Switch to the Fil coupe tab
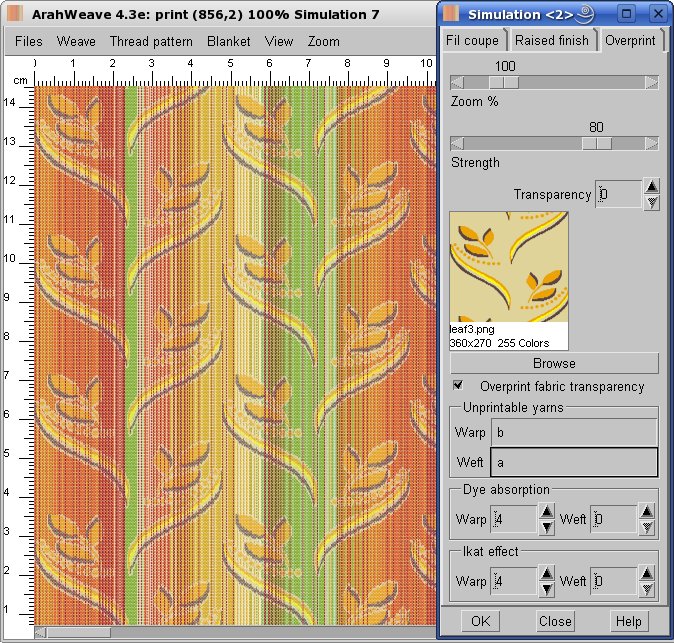This screenshot has width=674, height=643. 475,41
